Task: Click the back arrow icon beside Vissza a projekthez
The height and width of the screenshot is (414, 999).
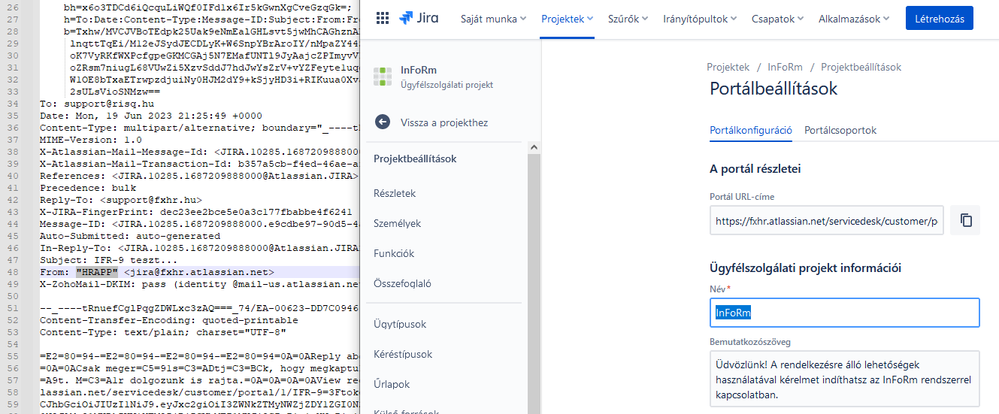Action: [x=382, y=122]
